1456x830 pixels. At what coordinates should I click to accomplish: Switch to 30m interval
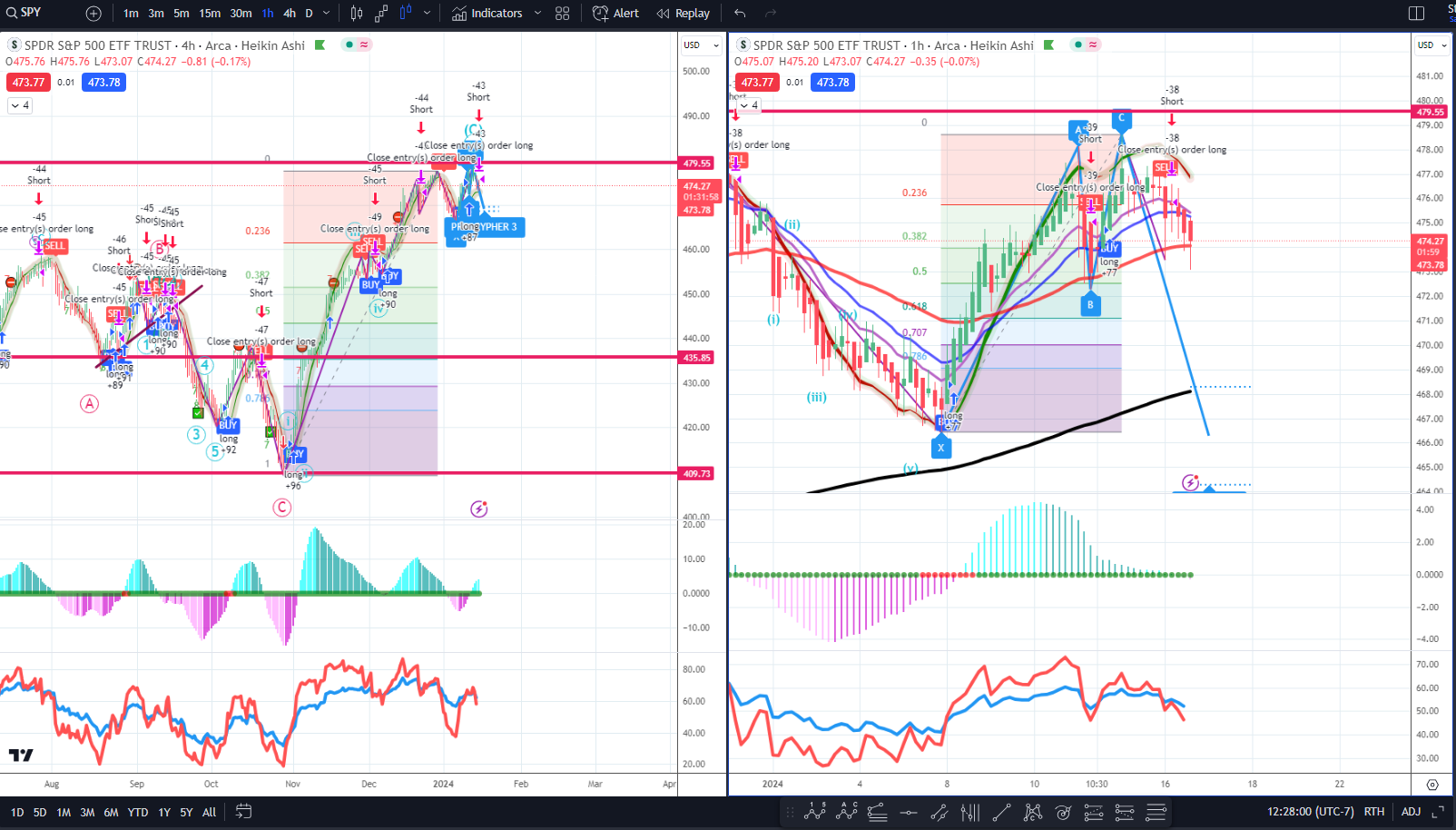[x=241, y=13]
